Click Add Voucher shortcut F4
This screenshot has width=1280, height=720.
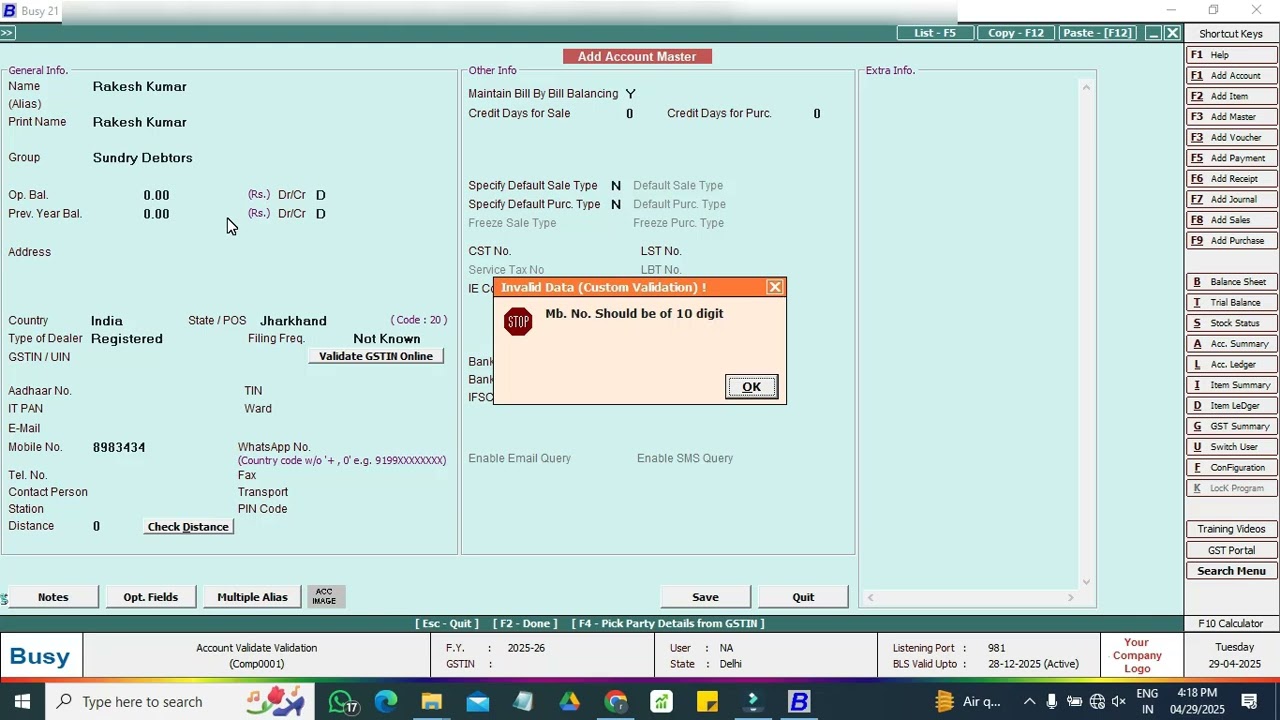click(x=1231, y=138)
